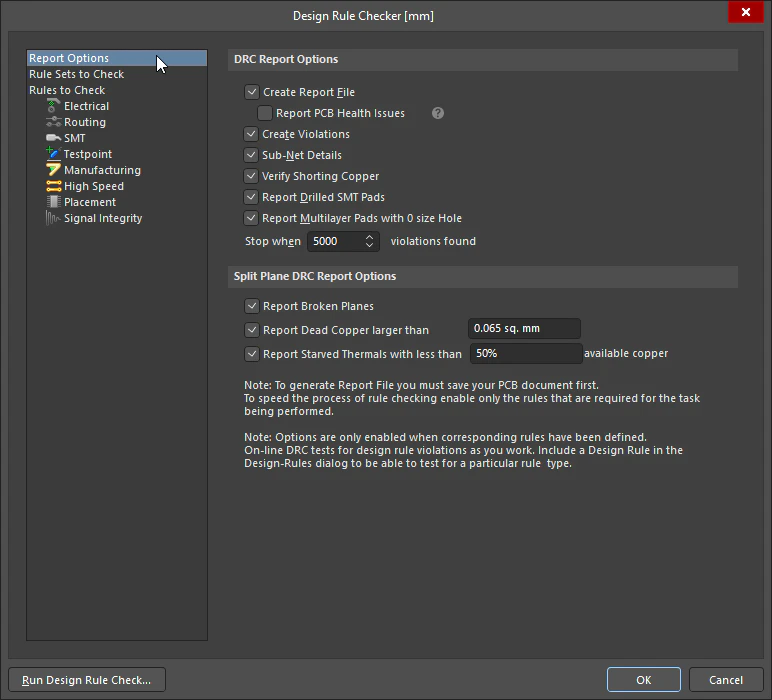Toggle Report Broken Planes checkbox
The height and width of the screenshot is (700, 772).
[x=252, y=306]
